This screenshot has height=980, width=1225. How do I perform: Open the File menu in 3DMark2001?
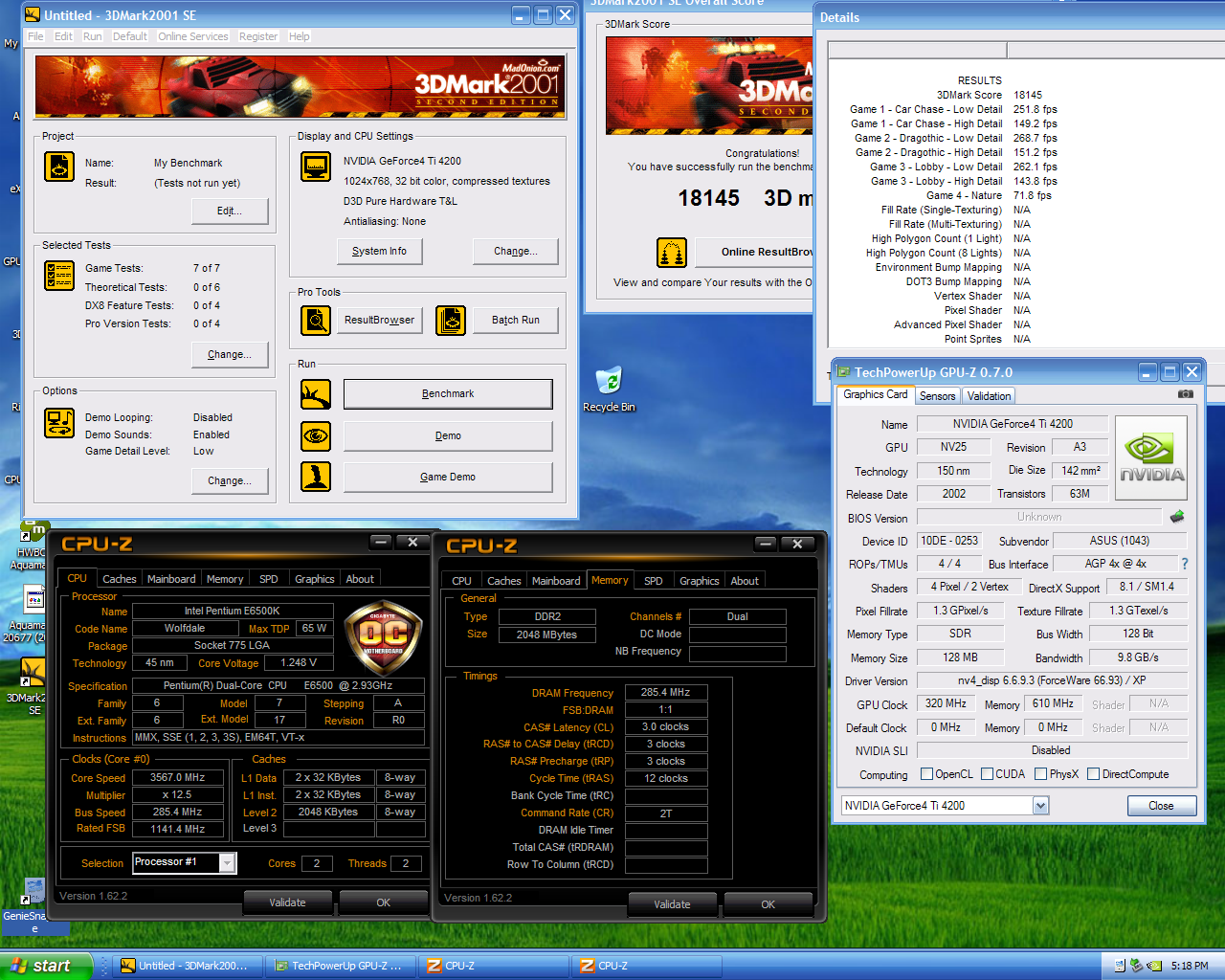pyautogui.click(x=35, y=36)
